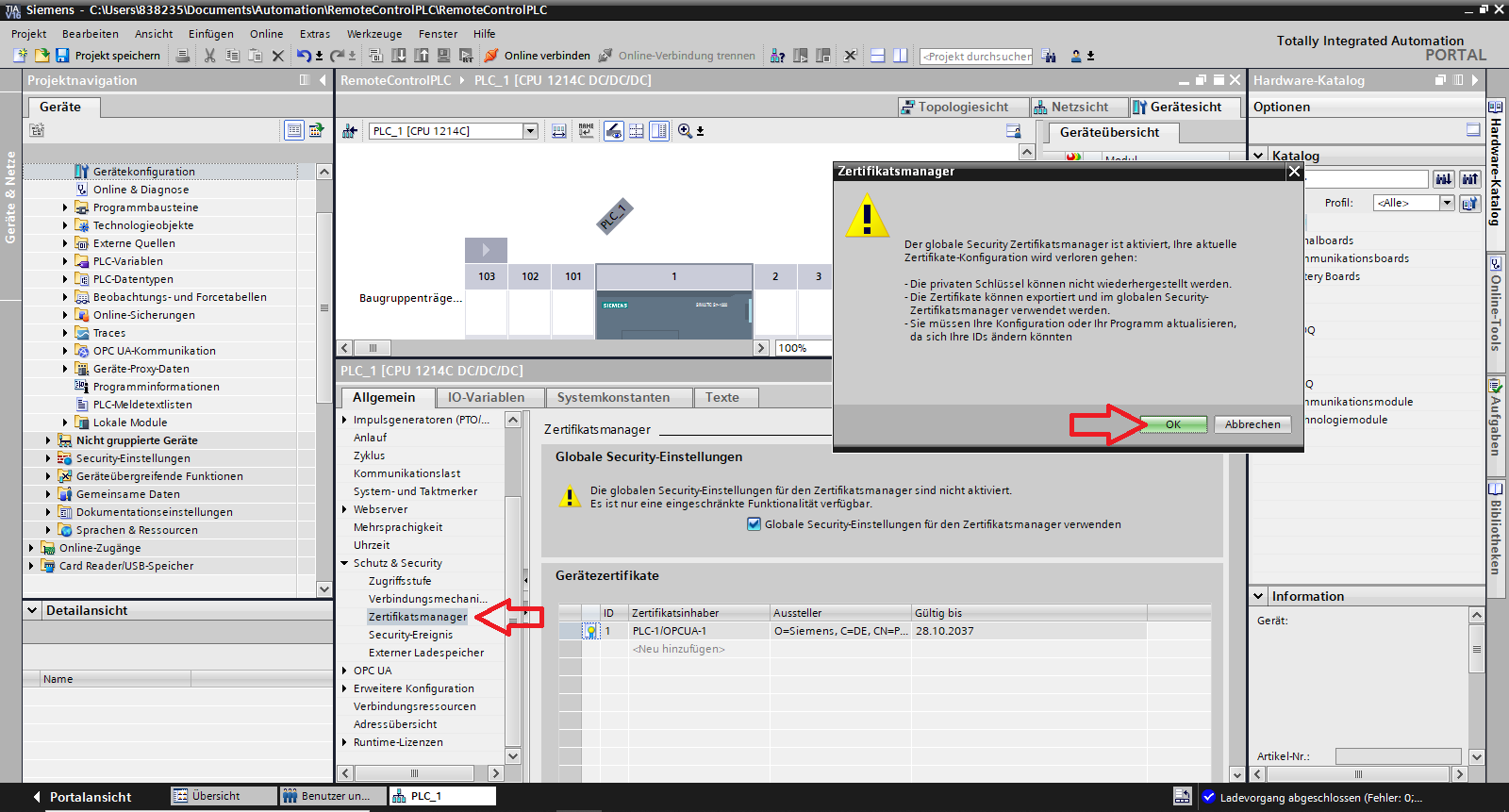Click the cut scissors icon
This screenshot has height=812, width=1509.
coord(209,56)
